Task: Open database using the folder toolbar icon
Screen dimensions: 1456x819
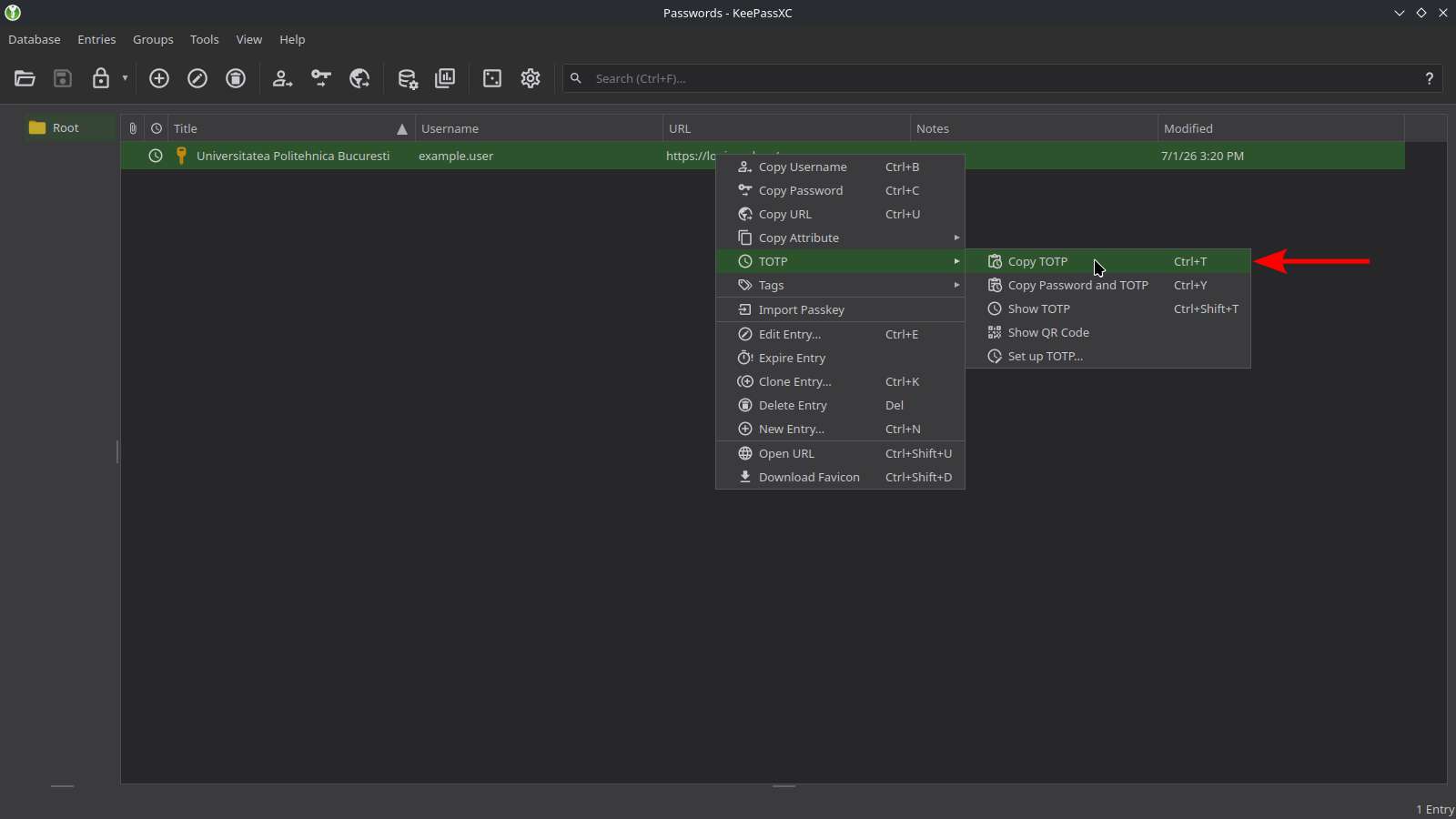Action: click(25, 78)
